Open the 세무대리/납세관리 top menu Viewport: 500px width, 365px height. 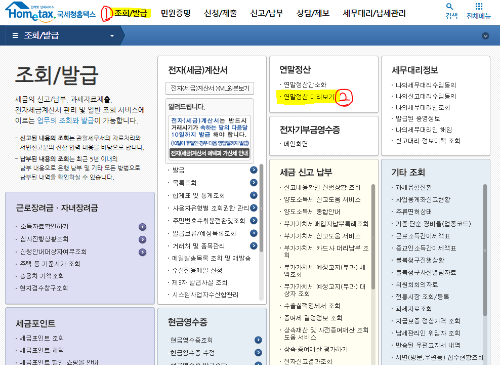click(x=374, y=13)
